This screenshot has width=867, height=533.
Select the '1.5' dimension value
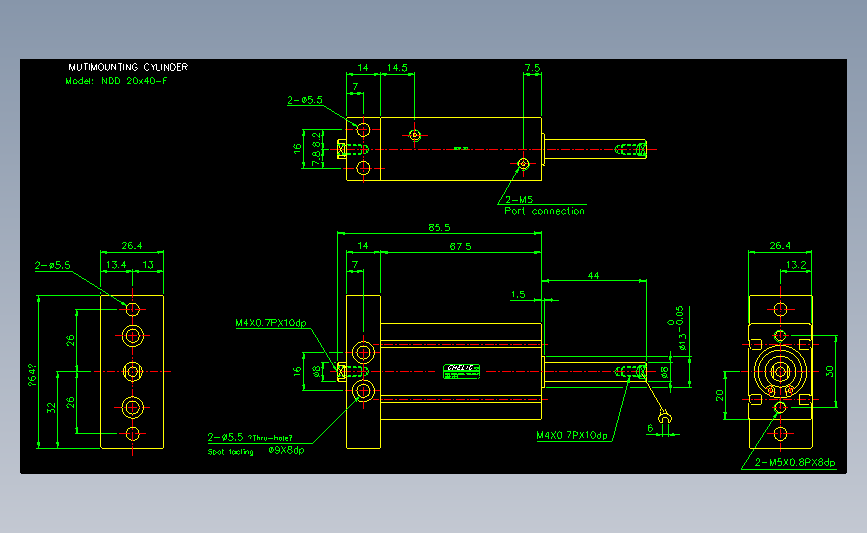[518, 295]
